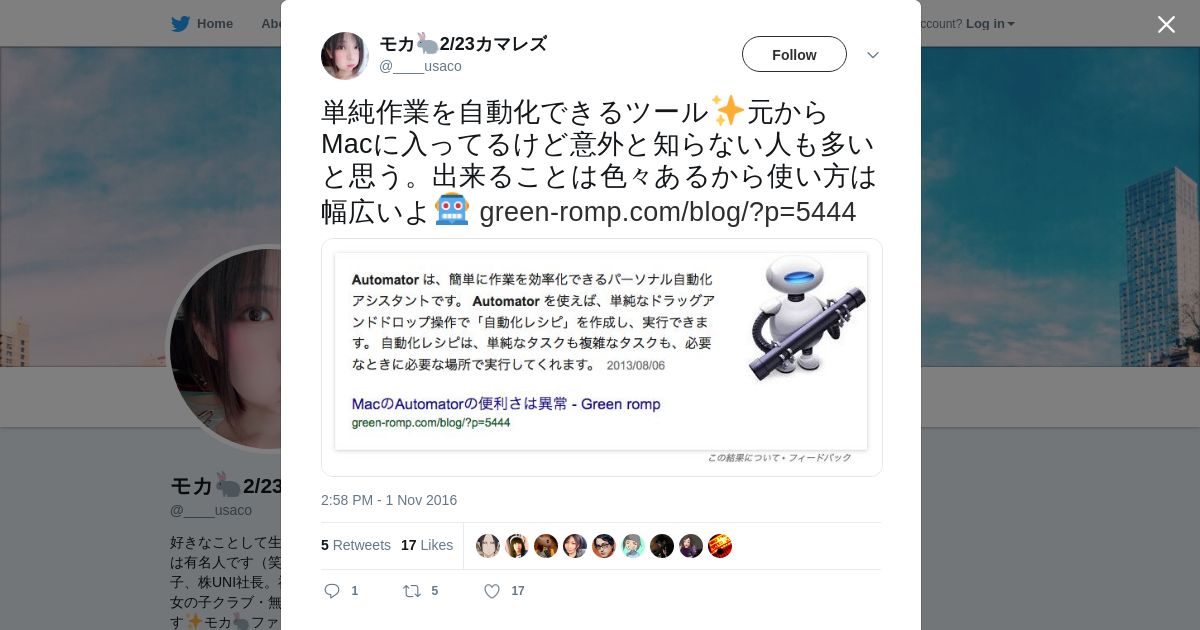Close the tweet overlay with X
Viewport: 1200px width, 630px height.
point(1166,24)
